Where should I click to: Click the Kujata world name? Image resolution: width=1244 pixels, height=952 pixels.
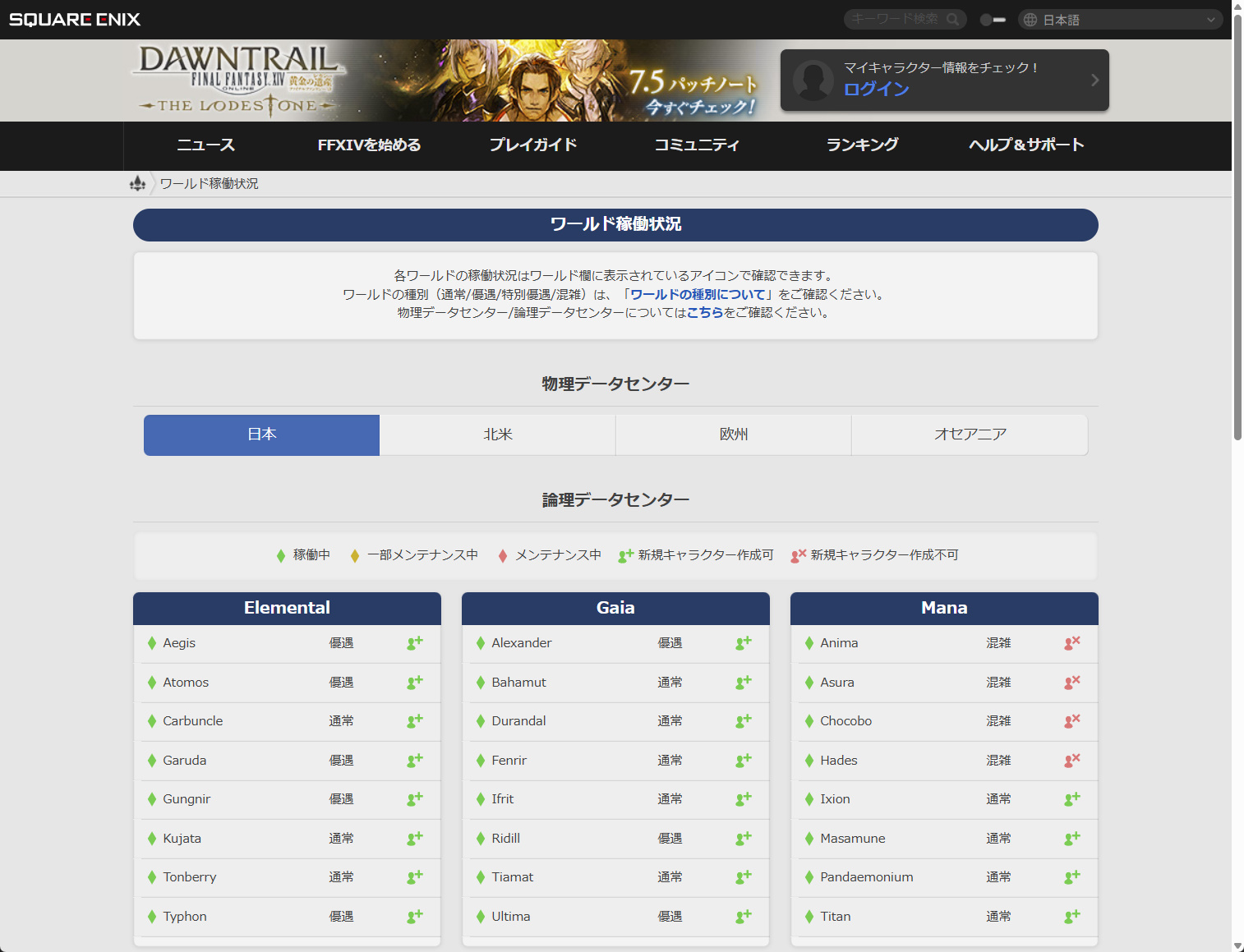click(182, 839)
